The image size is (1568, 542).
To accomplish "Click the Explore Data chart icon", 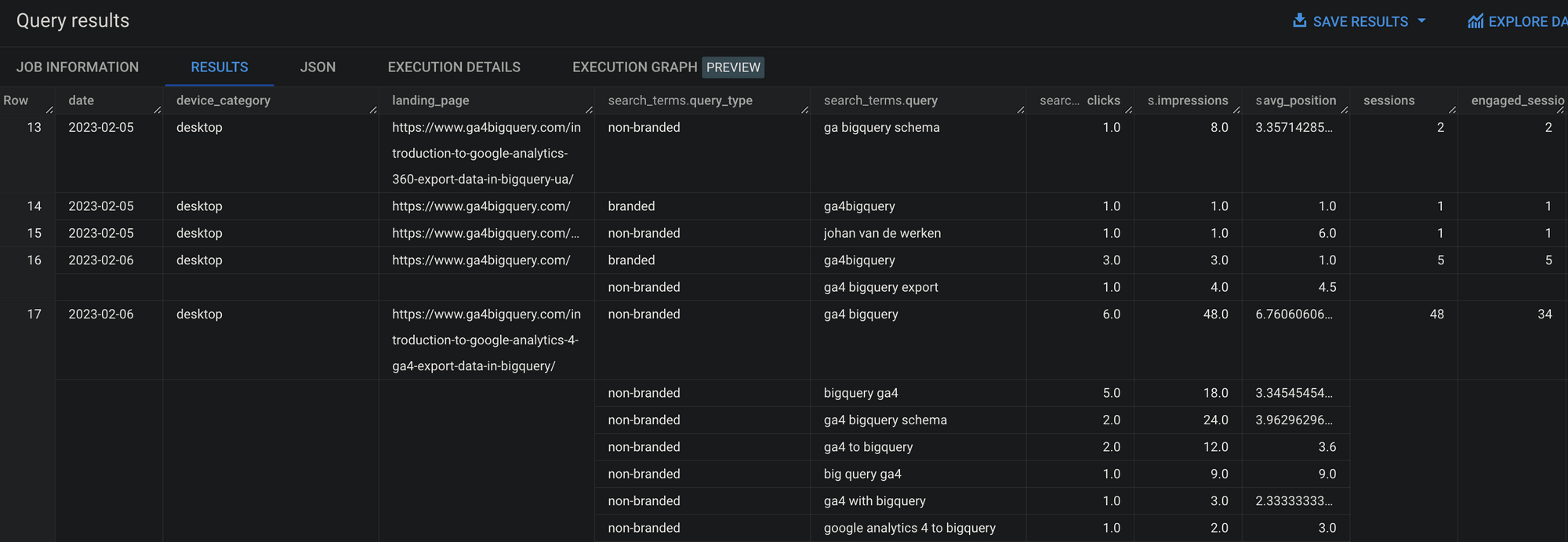I will tap(1475, 21).
